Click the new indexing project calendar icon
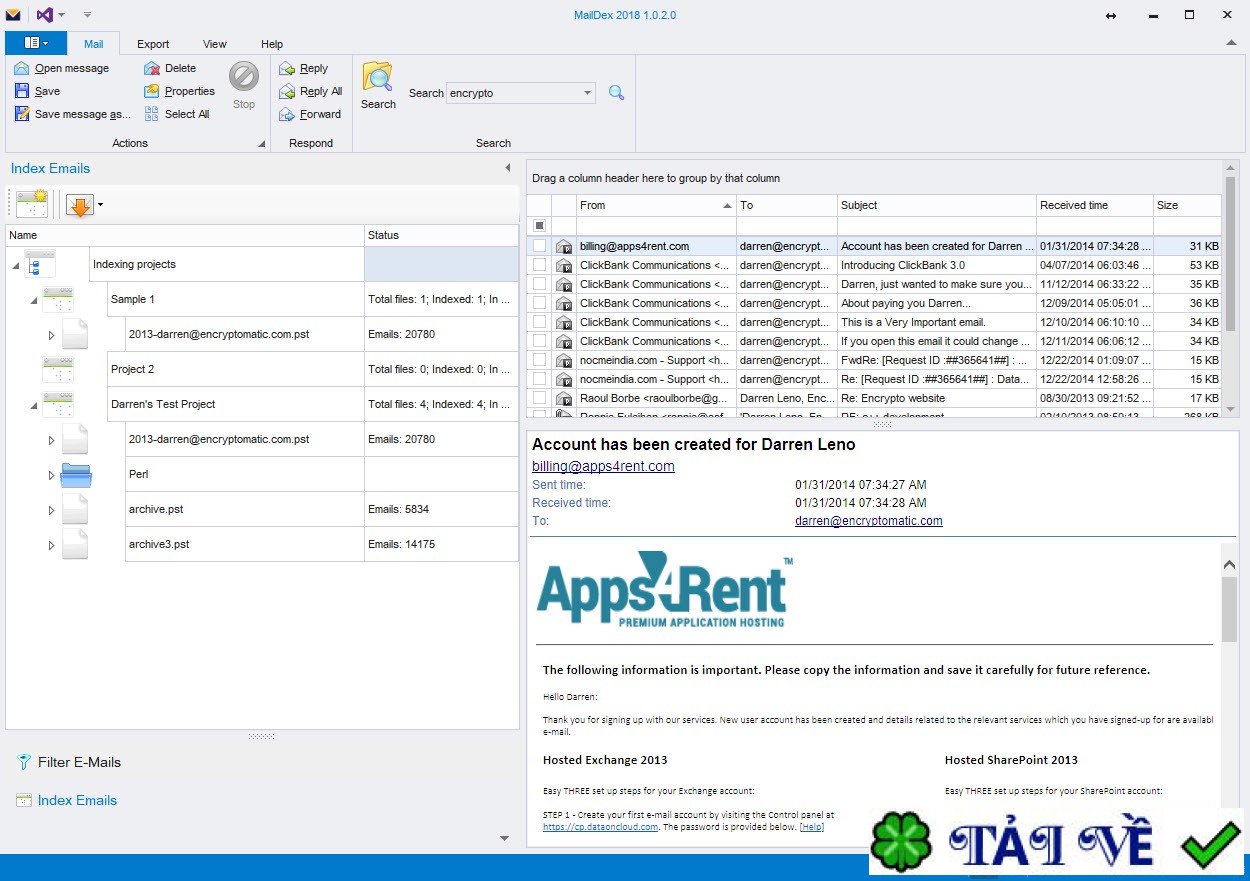This screenshot has width=1250, height=881. (32, 205)
